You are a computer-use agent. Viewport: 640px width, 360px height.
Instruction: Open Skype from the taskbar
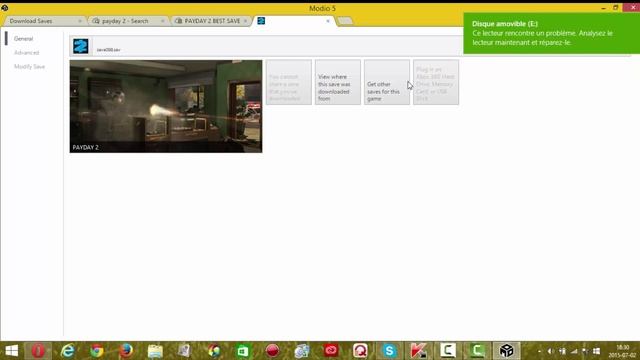click(x=389, y=351)
